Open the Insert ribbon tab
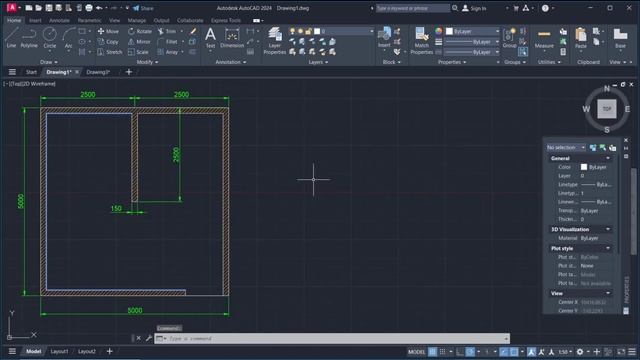This screenshot has width=640, height=360. pyautogui.click(x=35, y=20)
